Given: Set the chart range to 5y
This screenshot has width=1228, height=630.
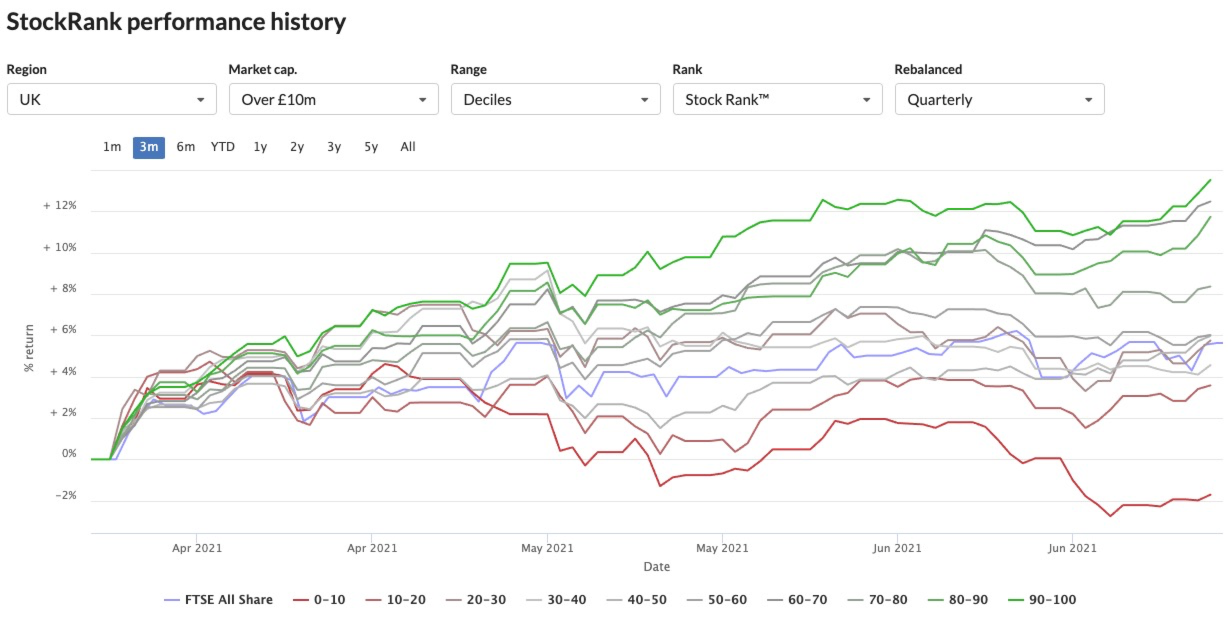Looking at the screenshot, I should click(x=371, y=147).
